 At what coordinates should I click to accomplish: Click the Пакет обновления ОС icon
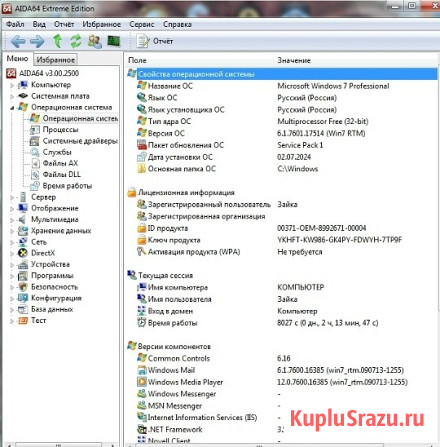coord(142,145)
